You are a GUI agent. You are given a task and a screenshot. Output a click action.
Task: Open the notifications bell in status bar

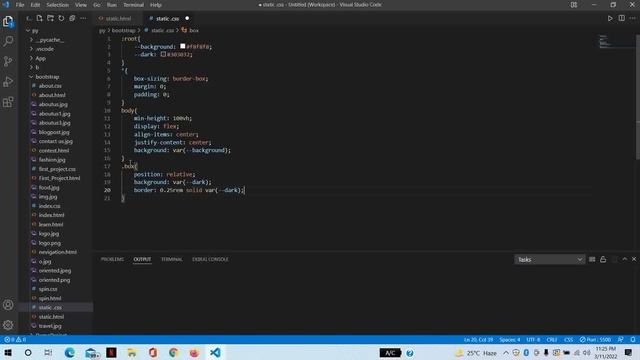[x=633, y=340]
